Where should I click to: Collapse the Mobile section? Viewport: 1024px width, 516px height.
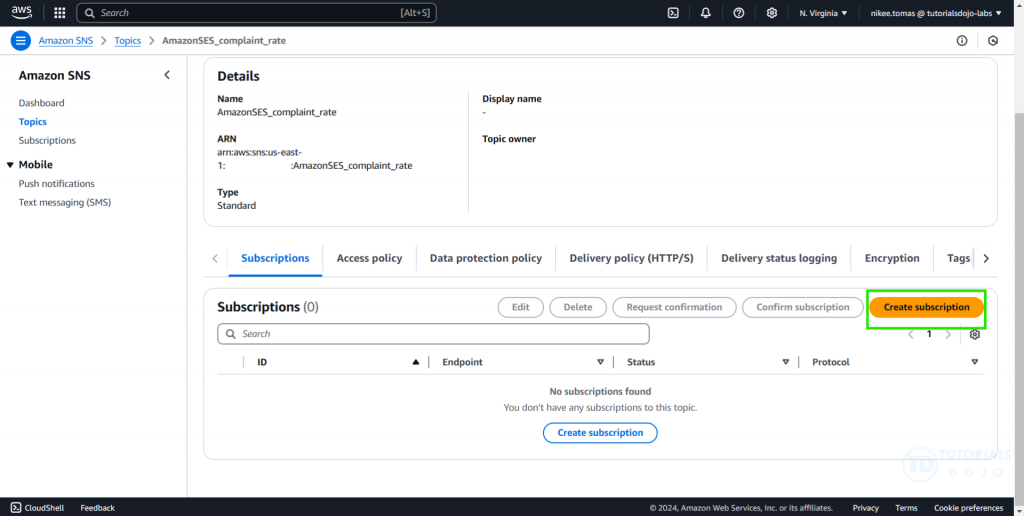point(10,165)
